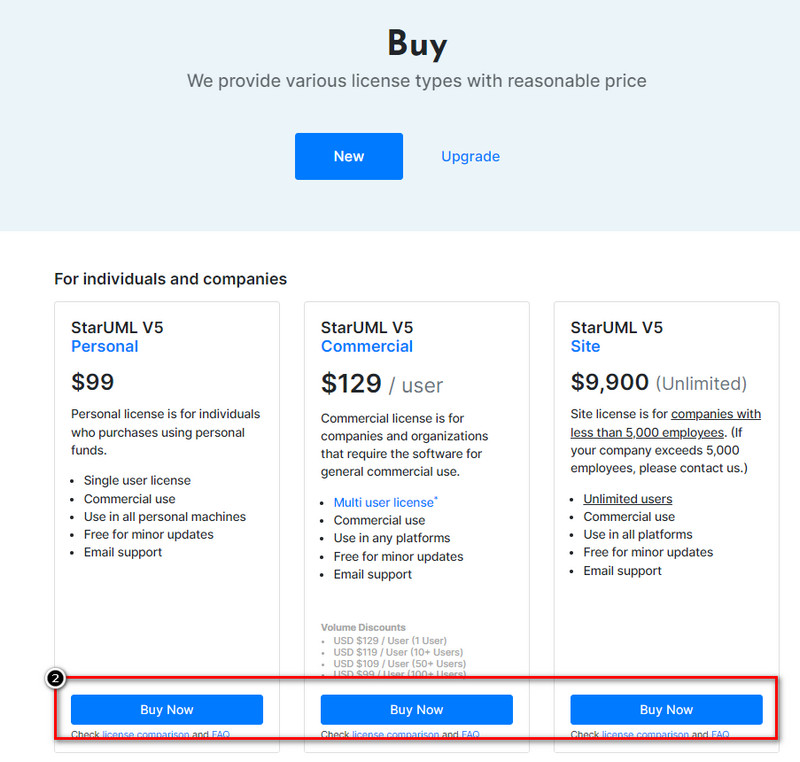
Task: Switch to the Upgrade tab
Action: click(470, 156)
